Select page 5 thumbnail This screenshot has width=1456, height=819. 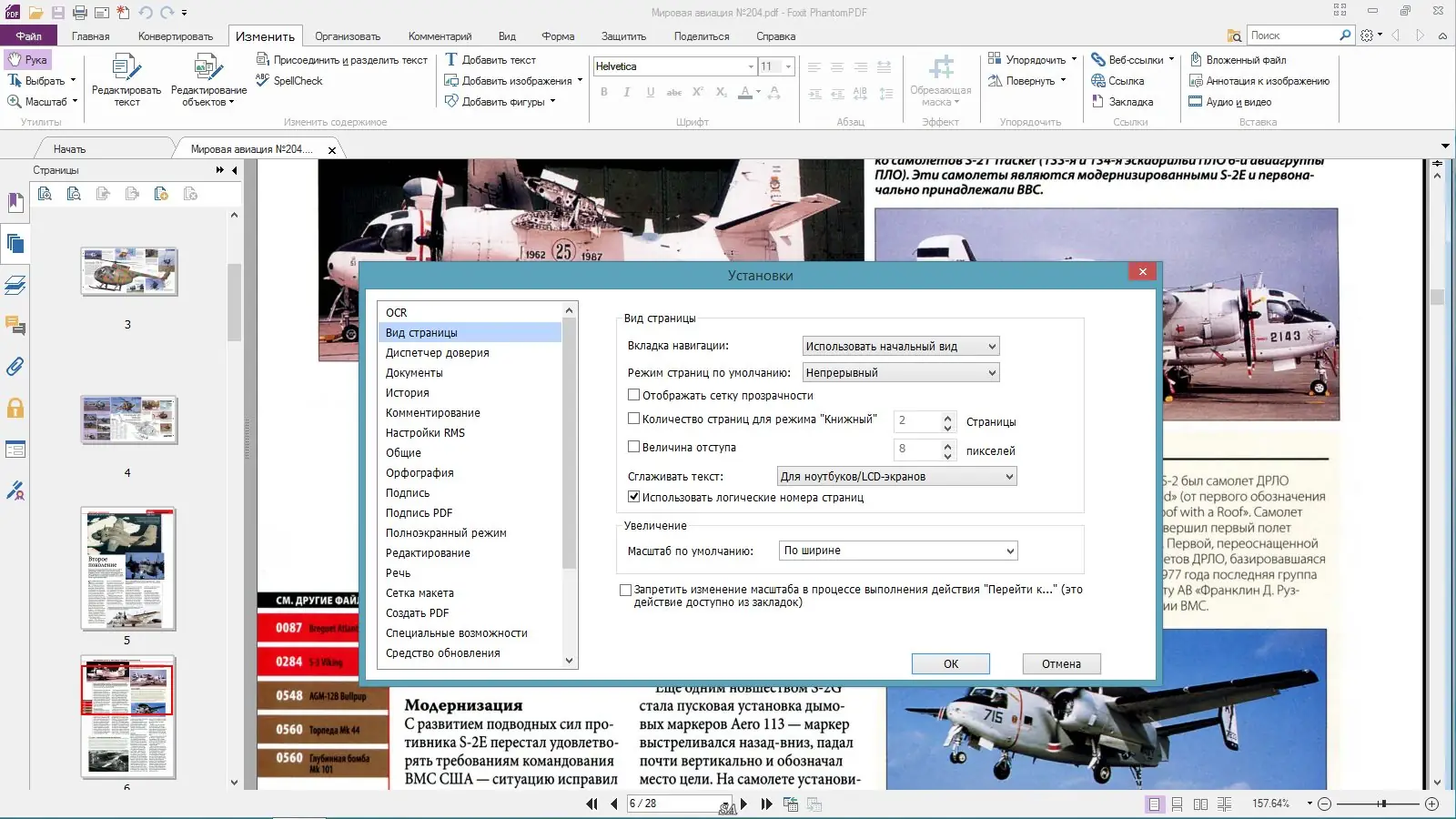(128, 569)
